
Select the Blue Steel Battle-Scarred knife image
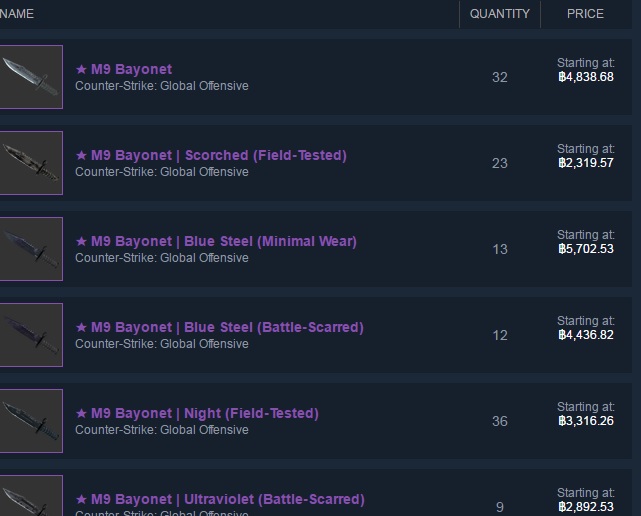click(x=31, y=335)
